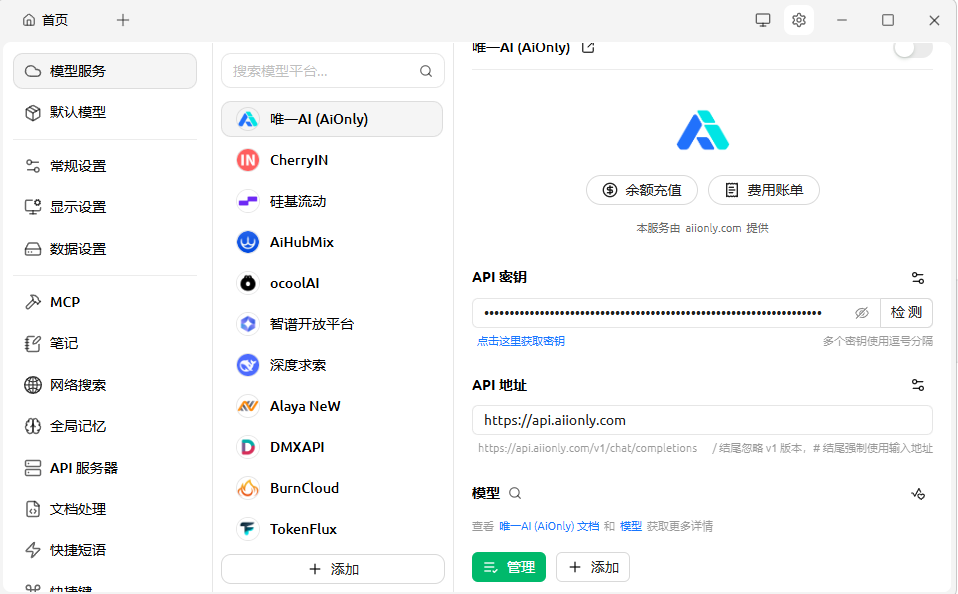
Task: Select ocoolAI provider
Action: (x=332, y=283)
